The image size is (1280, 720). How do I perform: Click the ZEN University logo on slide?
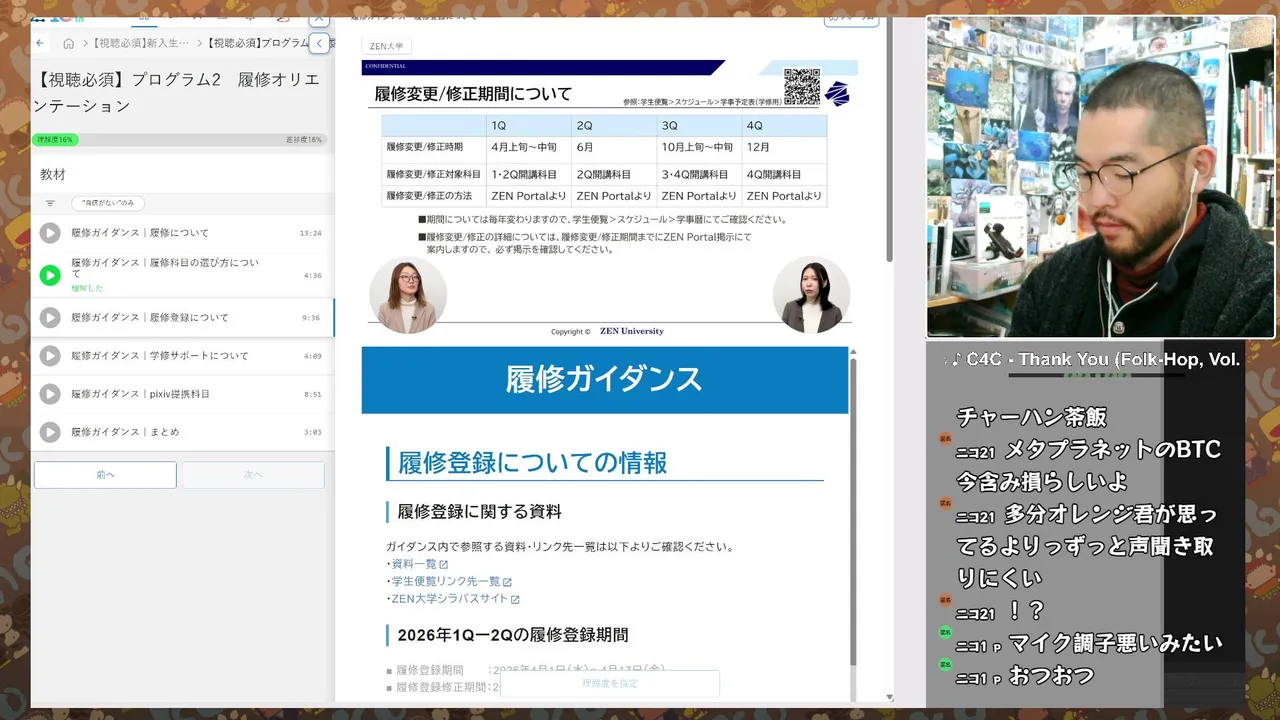pyautogui.click(x=837, y=94)
